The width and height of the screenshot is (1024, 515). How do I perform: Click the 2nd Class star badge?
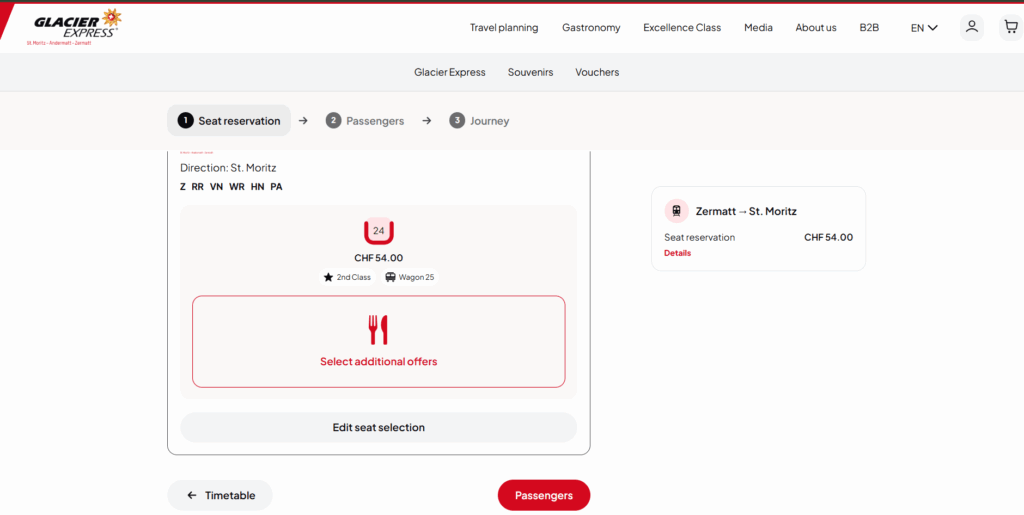click(347, 277)
